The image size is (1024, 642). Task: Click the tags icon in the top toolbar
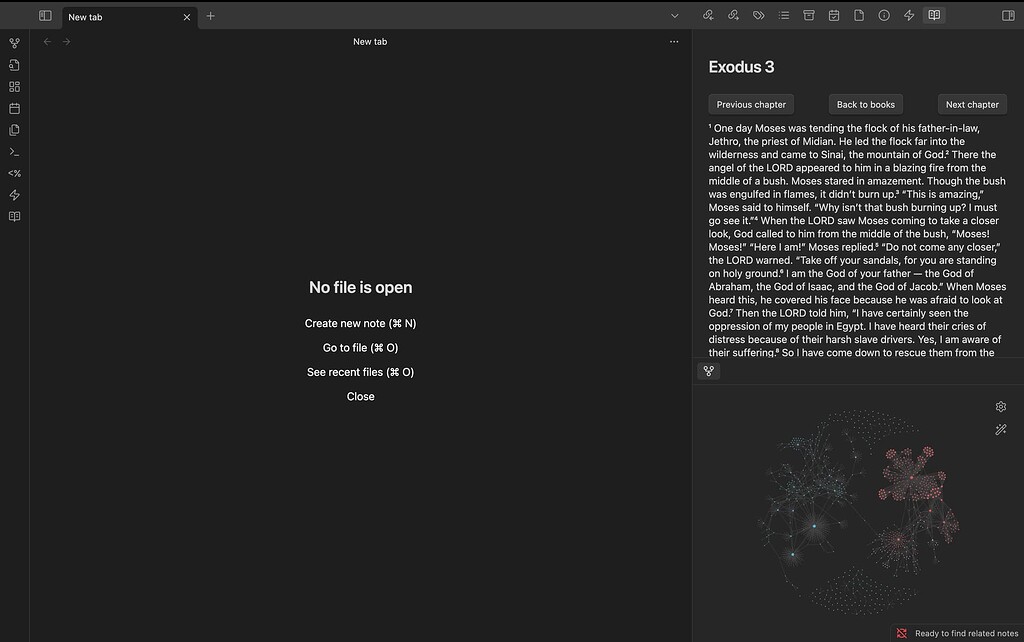[x=758, y=15]
